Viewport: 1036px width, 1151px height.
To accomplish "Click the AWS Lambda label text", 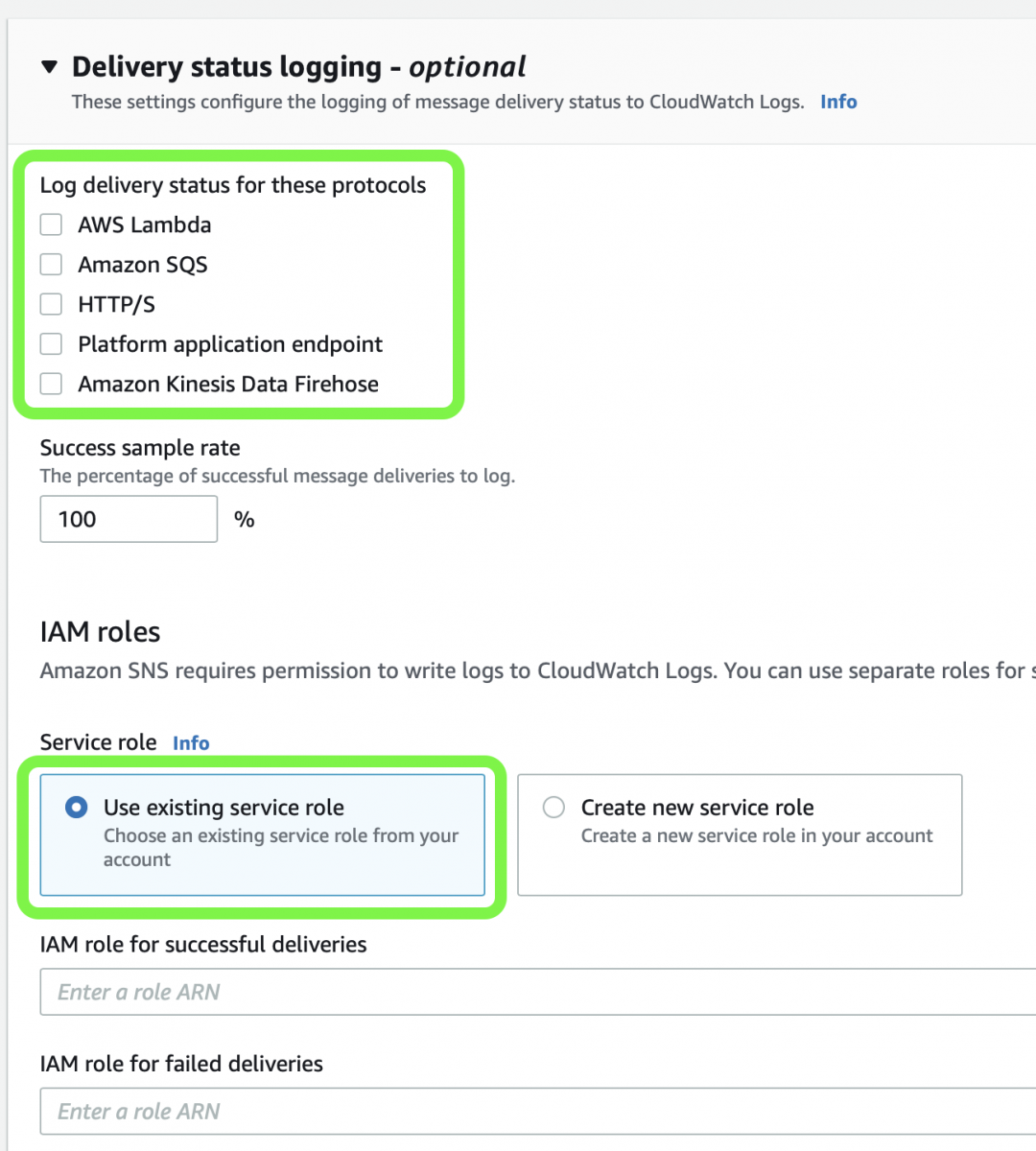I will pos(145,224).
